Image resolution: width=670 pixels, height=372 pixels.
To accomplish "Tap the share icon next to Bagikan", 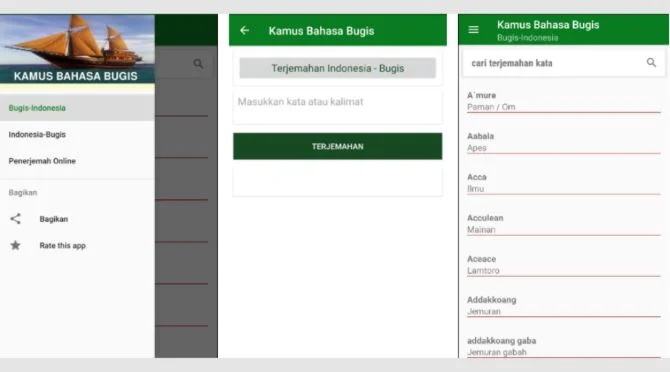I will tap(15, 219).
